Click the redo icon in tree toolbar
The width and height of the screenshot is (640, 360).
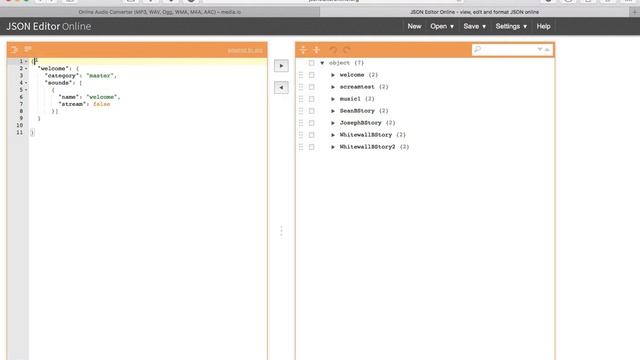coord(347,50)
